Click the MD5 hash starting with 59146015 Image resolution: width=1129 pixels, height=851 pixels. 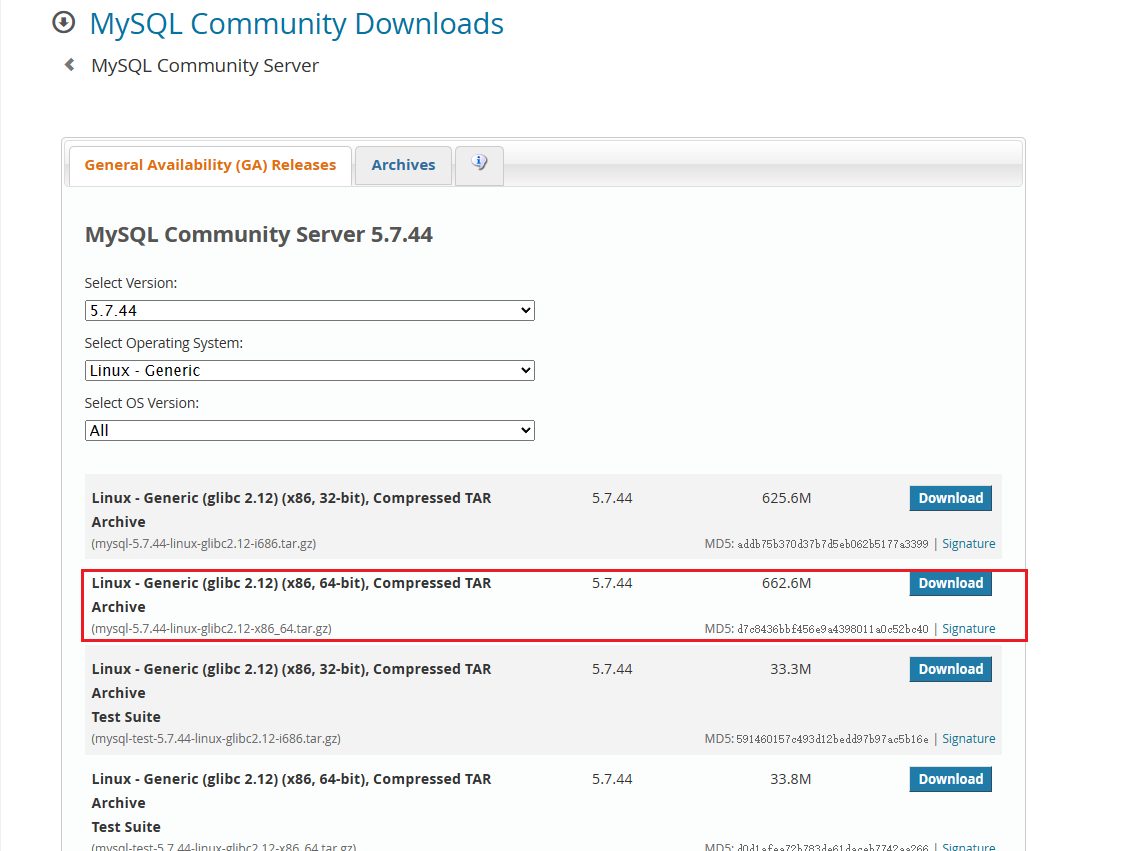click(832, 739)
